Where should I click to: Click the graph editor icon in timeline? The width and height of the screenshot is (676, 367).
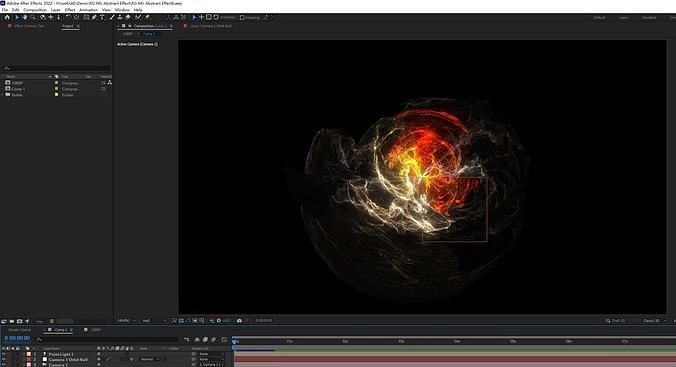tap(224, 339)
